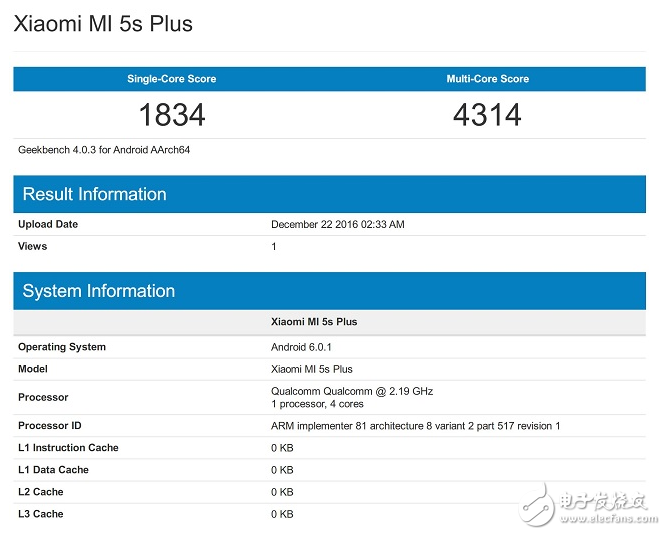The image size is (666, 535).
Task: Click the System Information section header
Action: pyautogui.click(x=98, y=291)
